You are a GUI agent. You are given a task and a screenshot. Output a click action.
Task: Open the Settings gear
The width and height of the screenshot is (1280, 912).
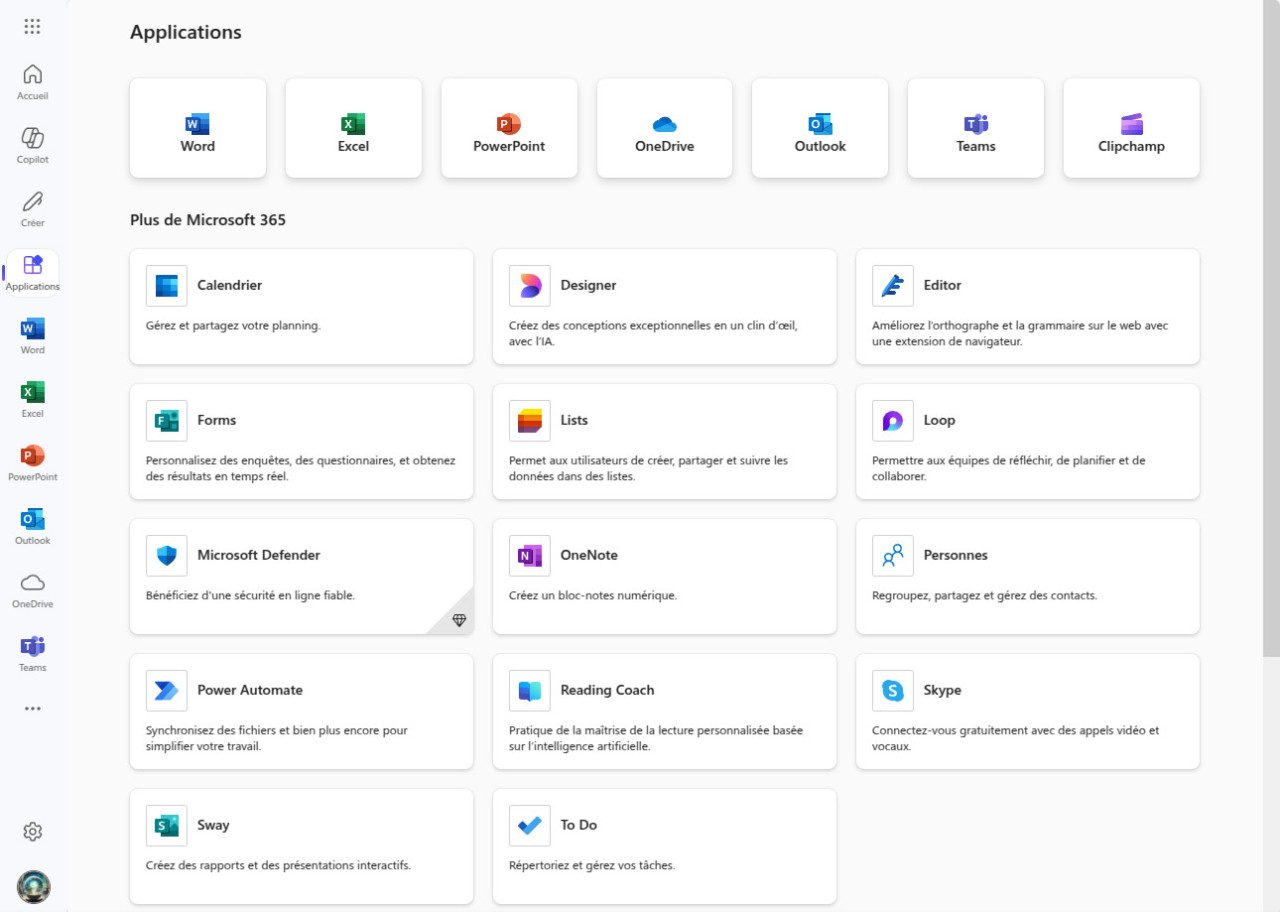coord(32,831)
